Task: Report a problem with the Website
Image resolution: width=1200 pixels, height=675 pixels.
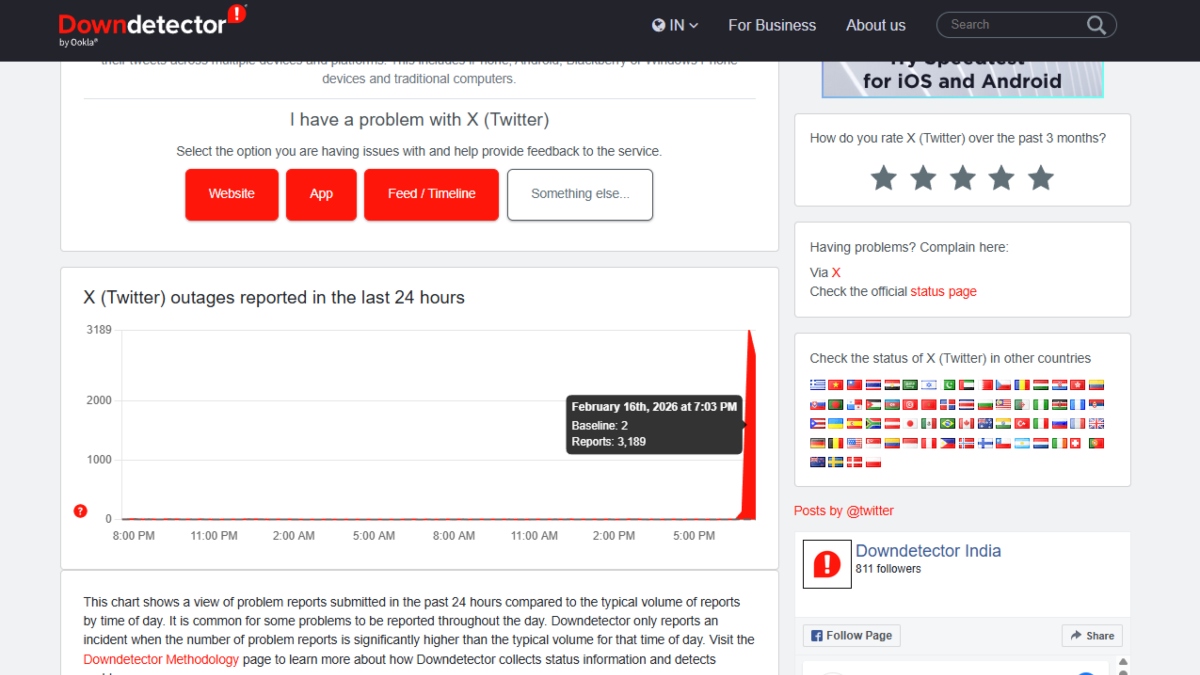Action: coord(231,194)
